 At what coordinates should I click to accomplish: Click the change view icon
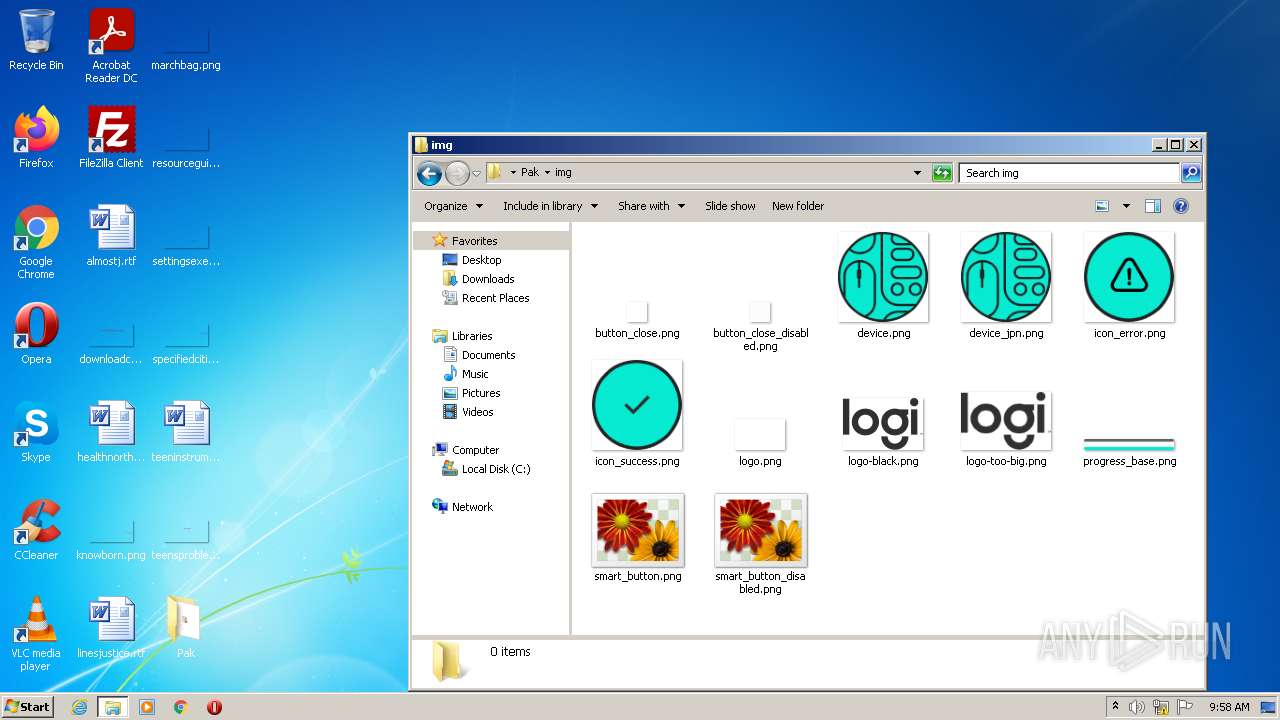click(1102, 206)
